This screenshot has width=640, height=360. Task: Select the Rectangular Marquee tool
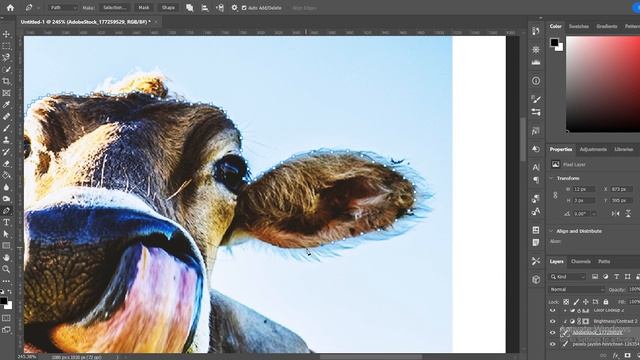pyautogui.click(x=6, y=46)
